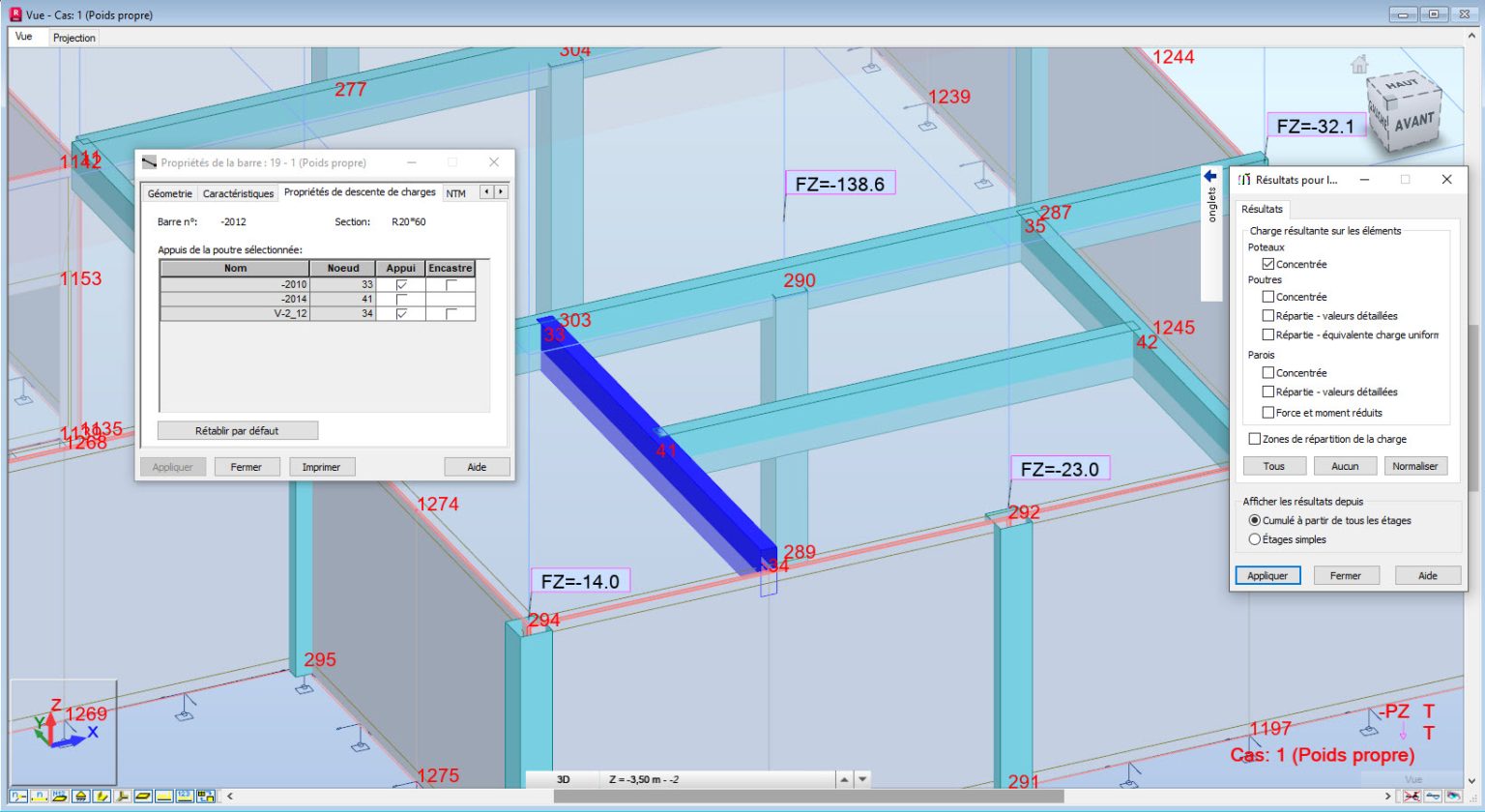Click the Rétablir par défaut button
This screenshot has width=1485, height=812.
coord(235,430)
